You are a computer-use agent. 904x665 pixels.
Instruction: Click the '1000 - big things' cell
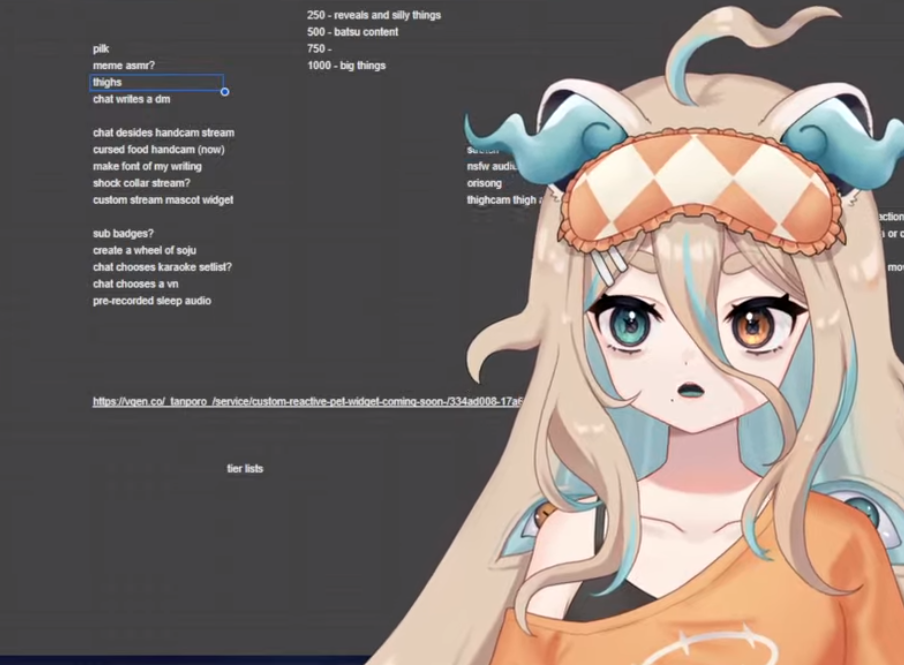pos(346,66)
